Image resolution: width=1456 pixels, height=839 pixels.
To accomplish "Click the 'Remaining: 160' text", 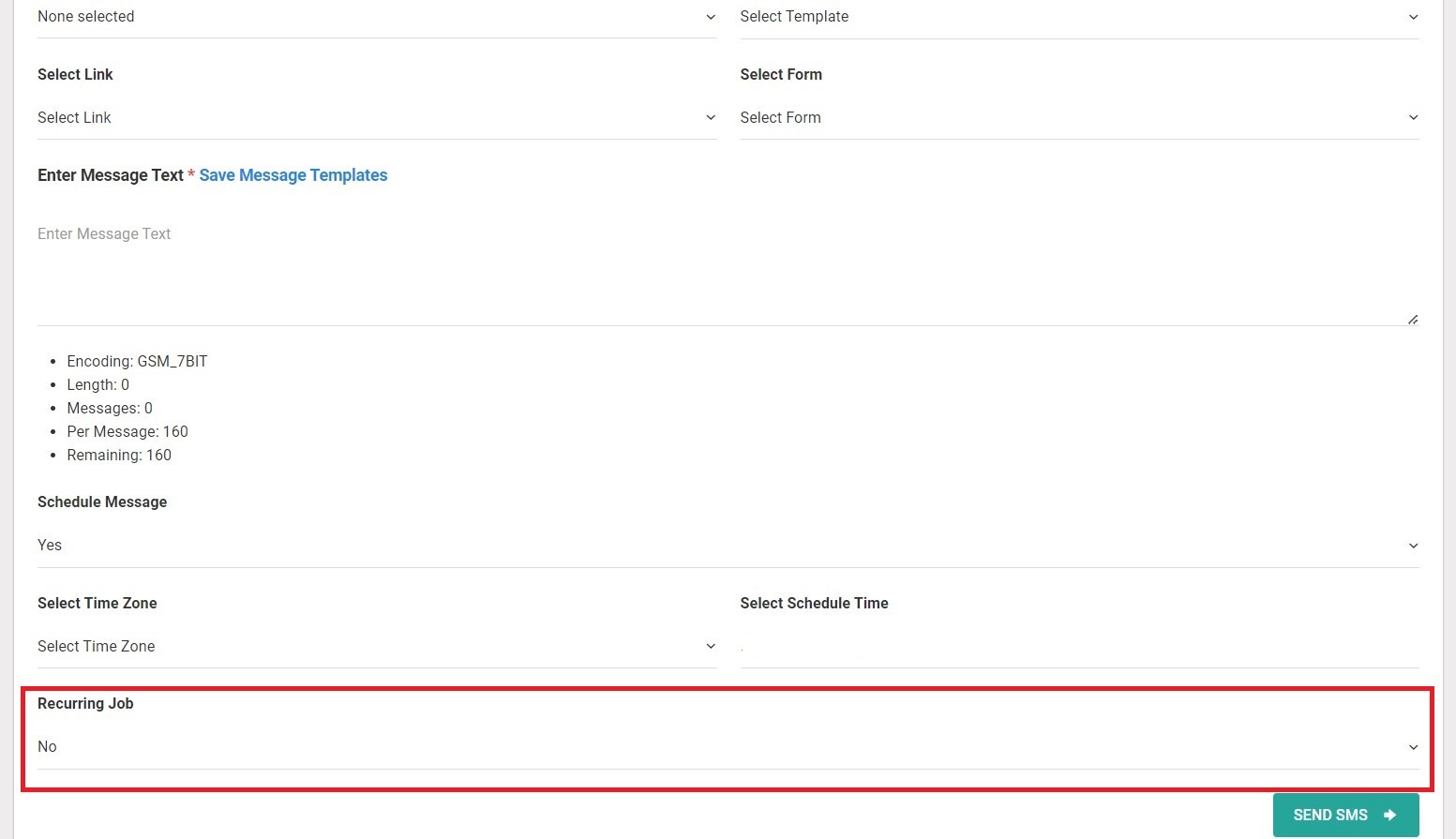I will point(119,455).
